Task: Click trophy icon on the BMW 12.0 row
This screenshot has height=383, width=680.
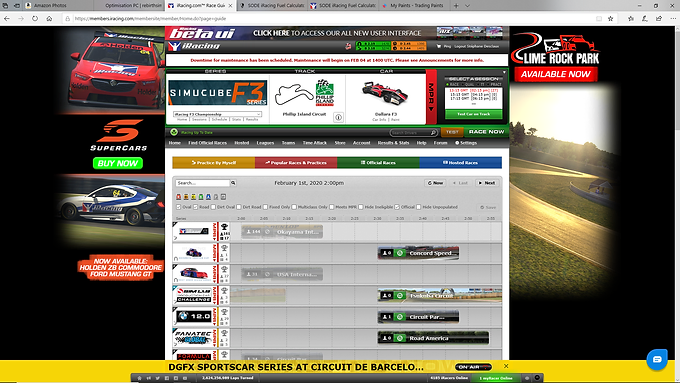Action: [224, 312]
